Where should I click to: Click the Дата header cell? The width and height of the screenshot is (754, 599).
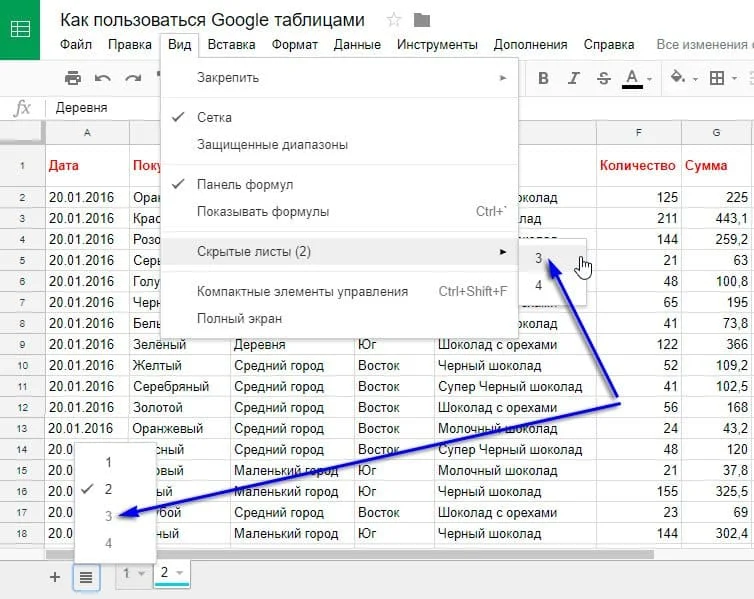click(x=87, y=166)
